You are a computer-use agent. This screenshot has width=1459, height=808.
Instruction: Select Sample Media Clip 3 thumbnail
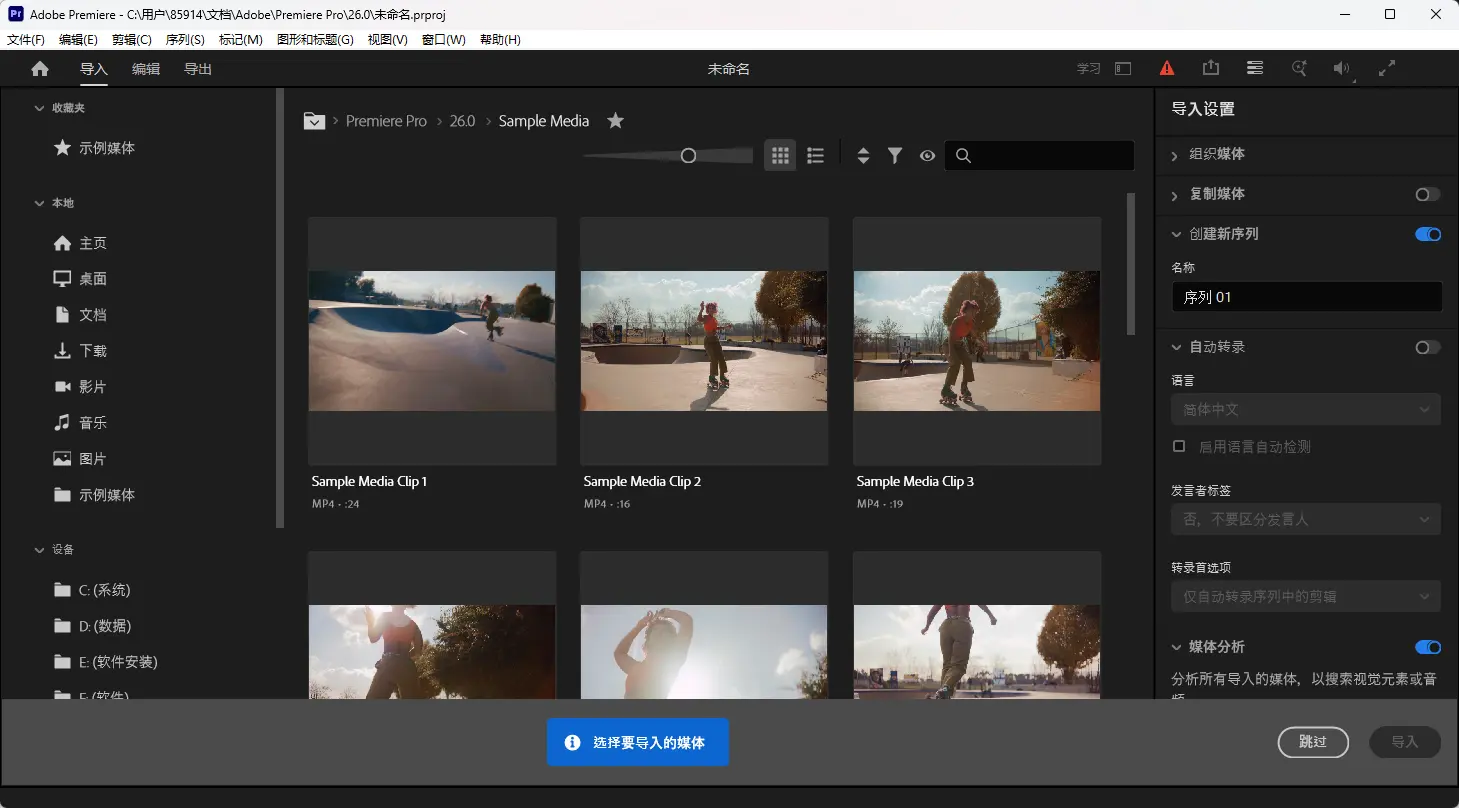point(977,341)
